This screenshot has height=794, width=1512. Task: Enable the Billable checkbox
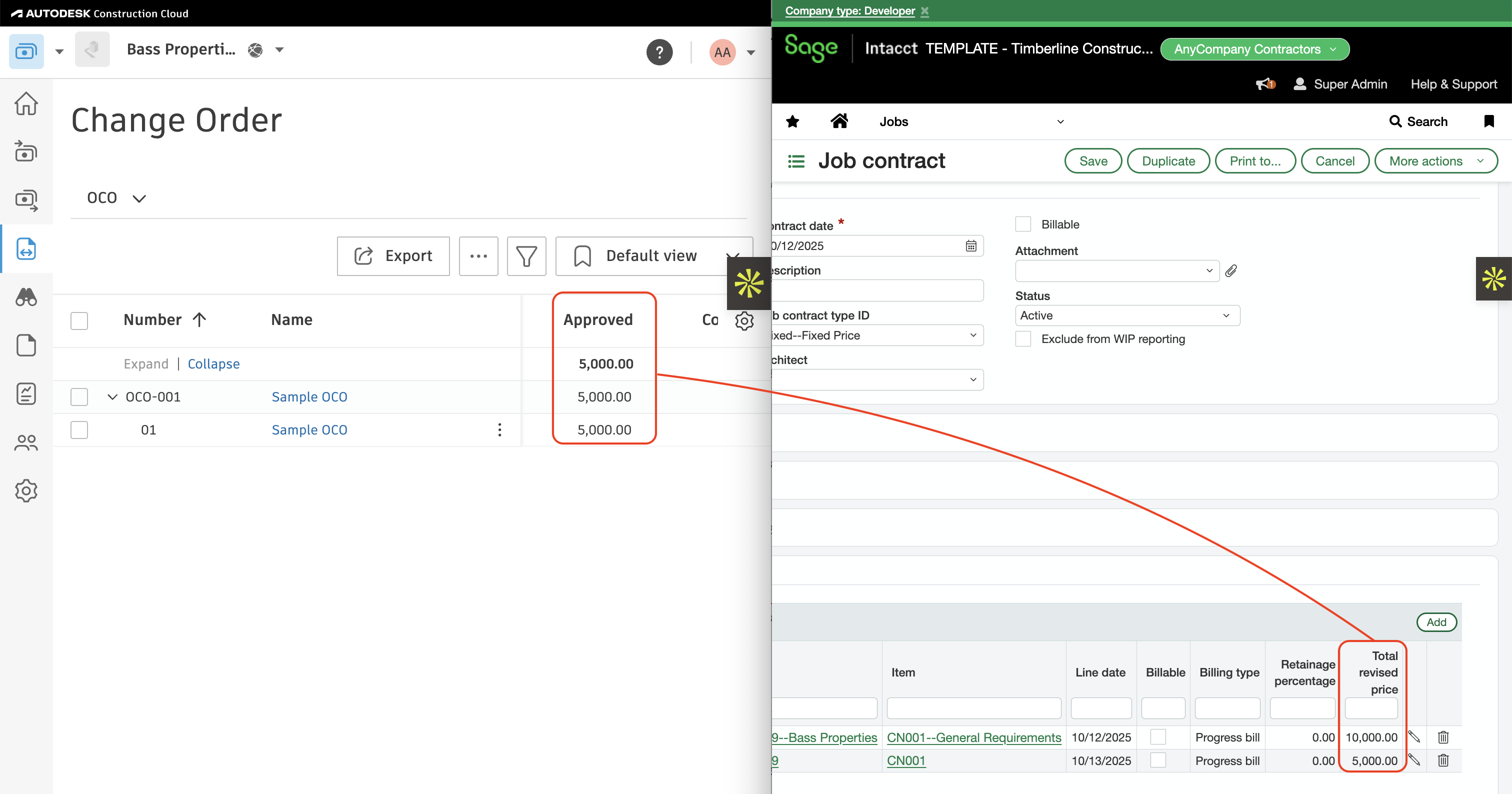coord(1023,223)
